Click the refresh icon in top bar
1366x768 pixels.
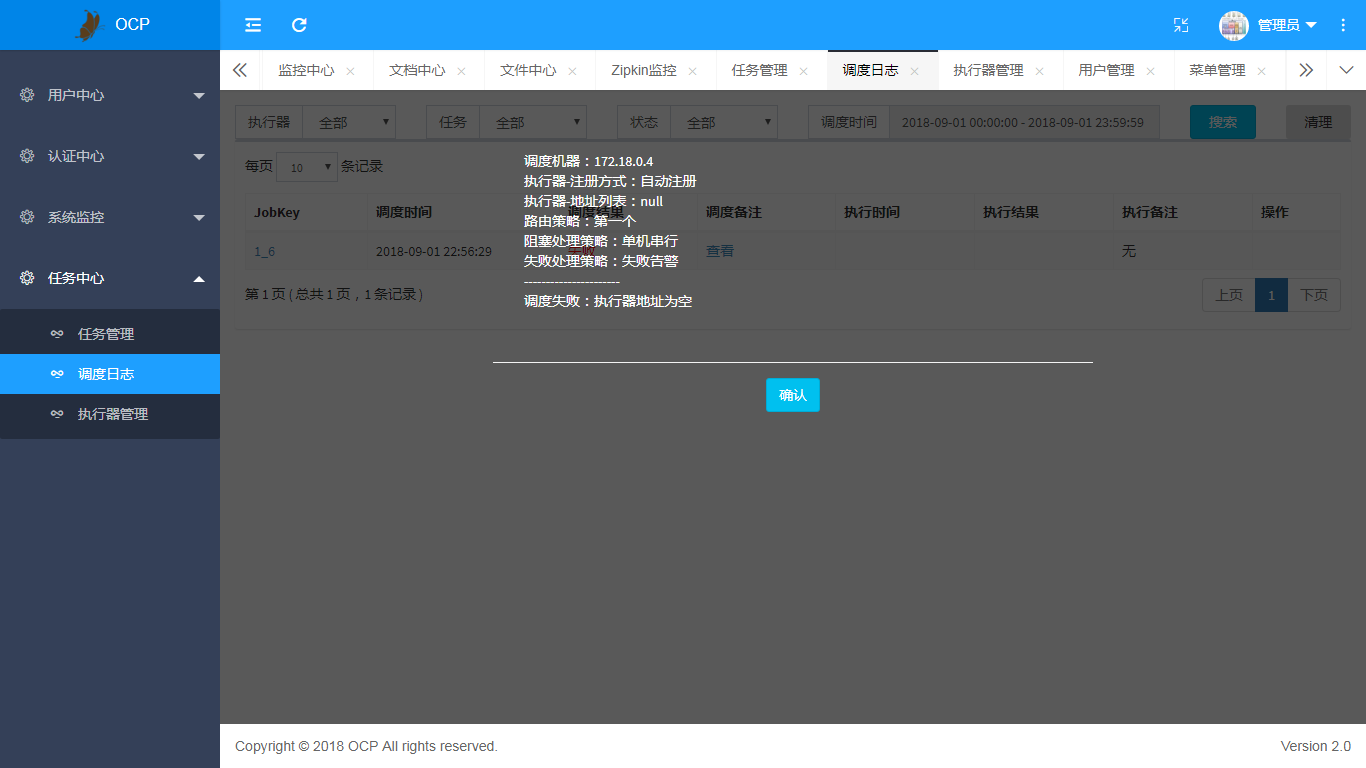(299, 25)
